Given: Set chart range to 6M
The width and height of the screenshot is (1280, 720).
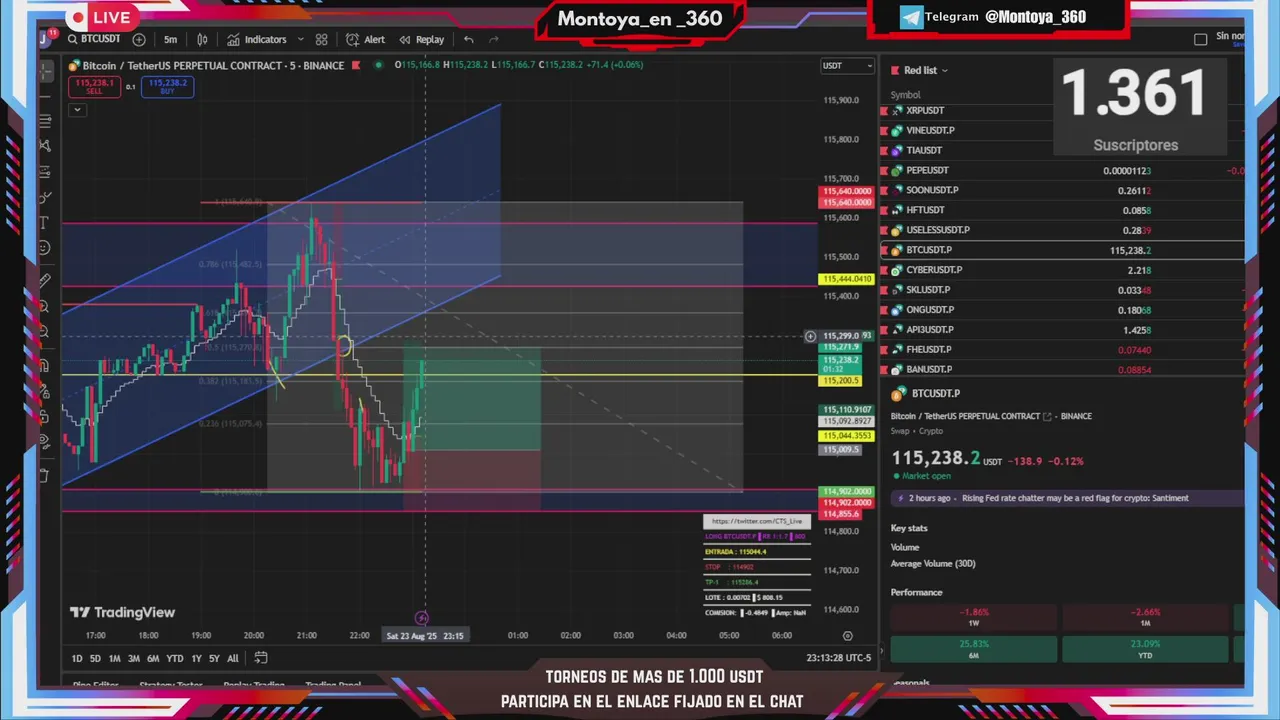Looking at the screenshot, I should (x=153, y=658).
